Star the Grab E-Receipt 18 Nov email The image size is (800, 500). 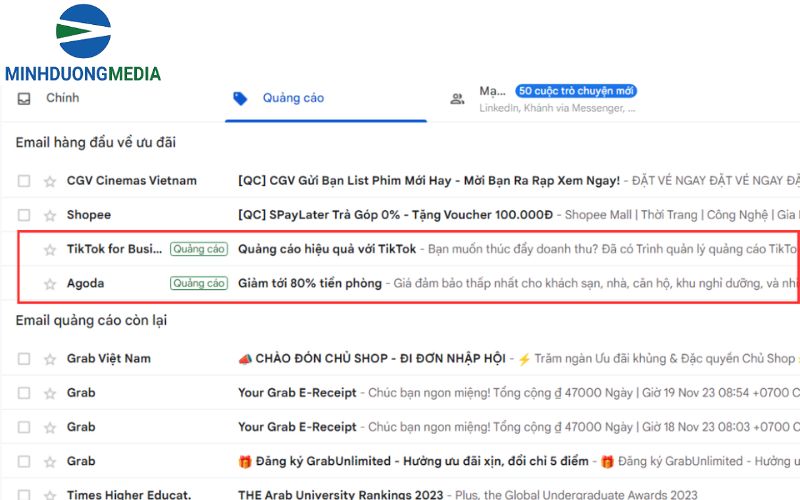(x=49, y=428)
